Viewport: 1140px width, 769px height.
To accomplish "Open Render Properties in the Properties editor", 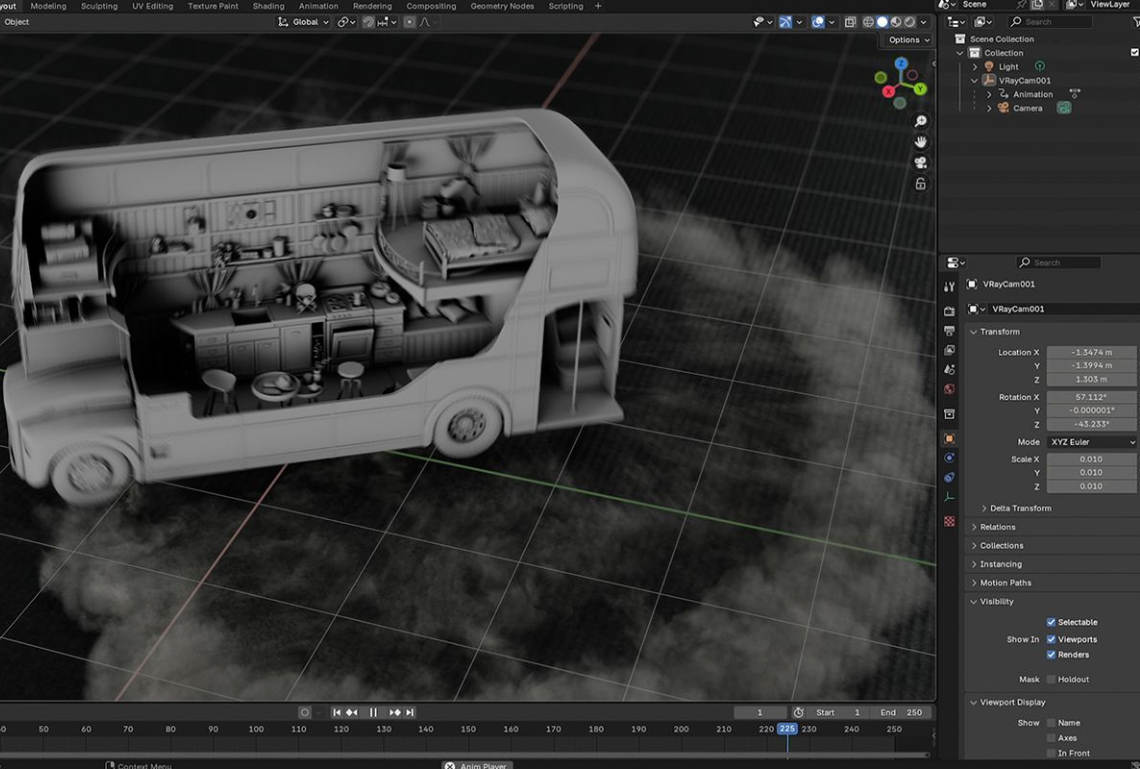I will click(949, 311).
